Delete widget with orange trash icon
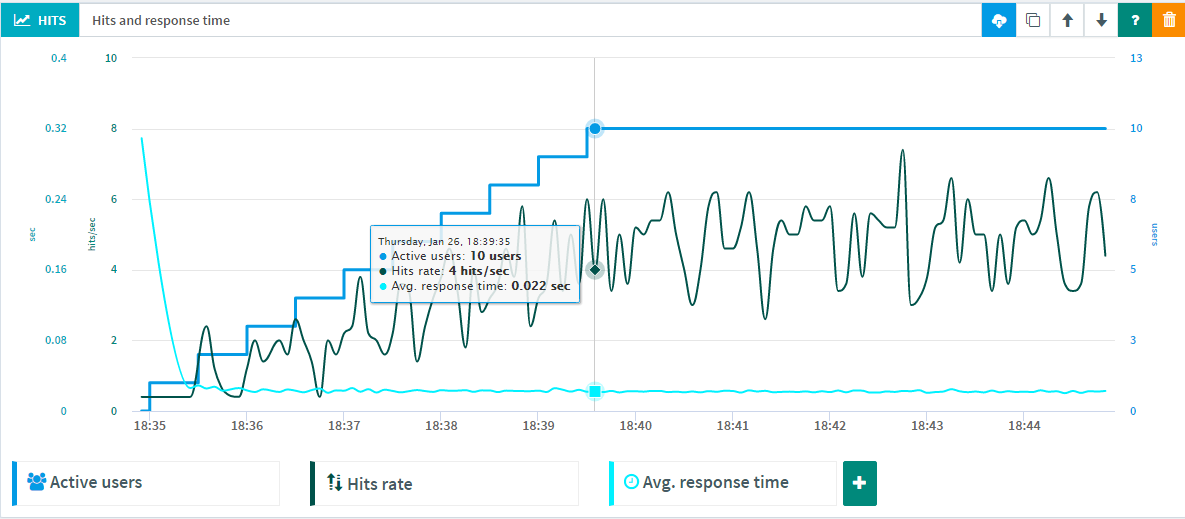The image size is (1185, 519). (1168, 20)
